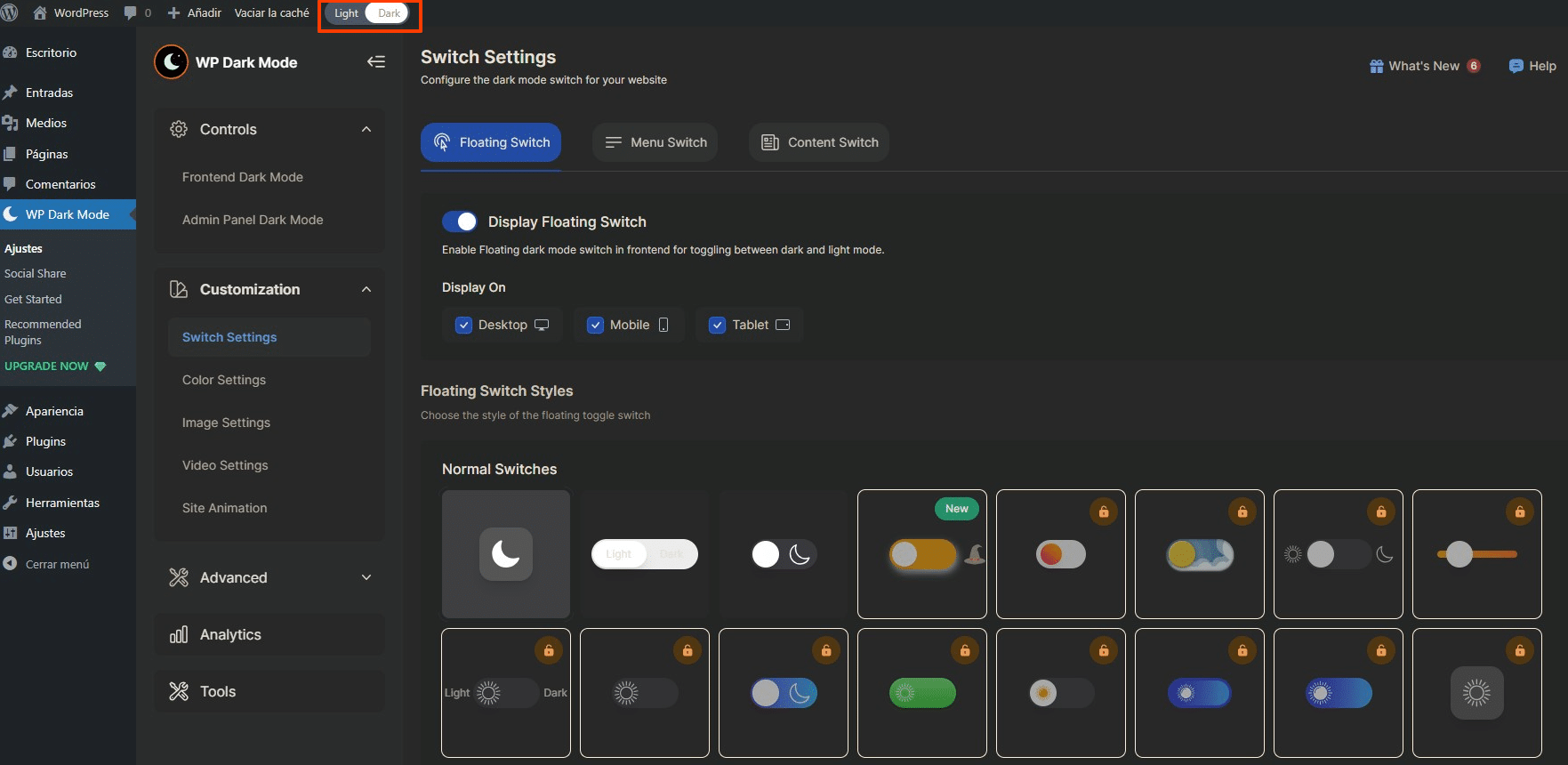
Task: Uncheck the Tablet checkbox
Action: pos(718,326)
